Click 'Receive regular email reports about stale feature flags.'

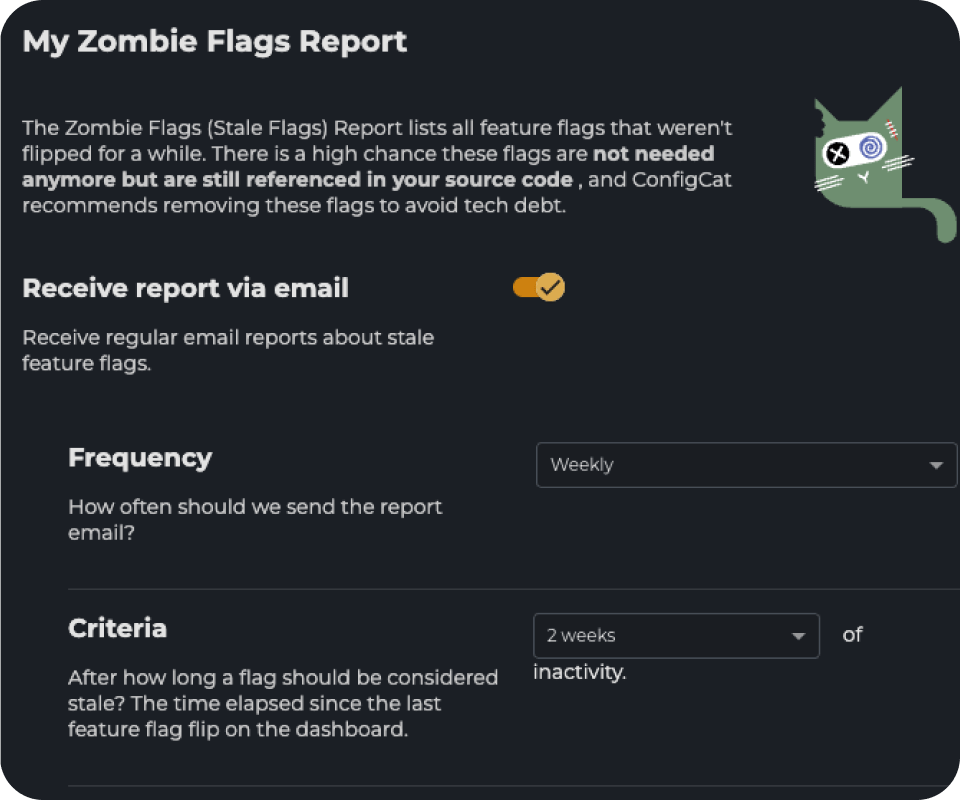pos(228,350)
